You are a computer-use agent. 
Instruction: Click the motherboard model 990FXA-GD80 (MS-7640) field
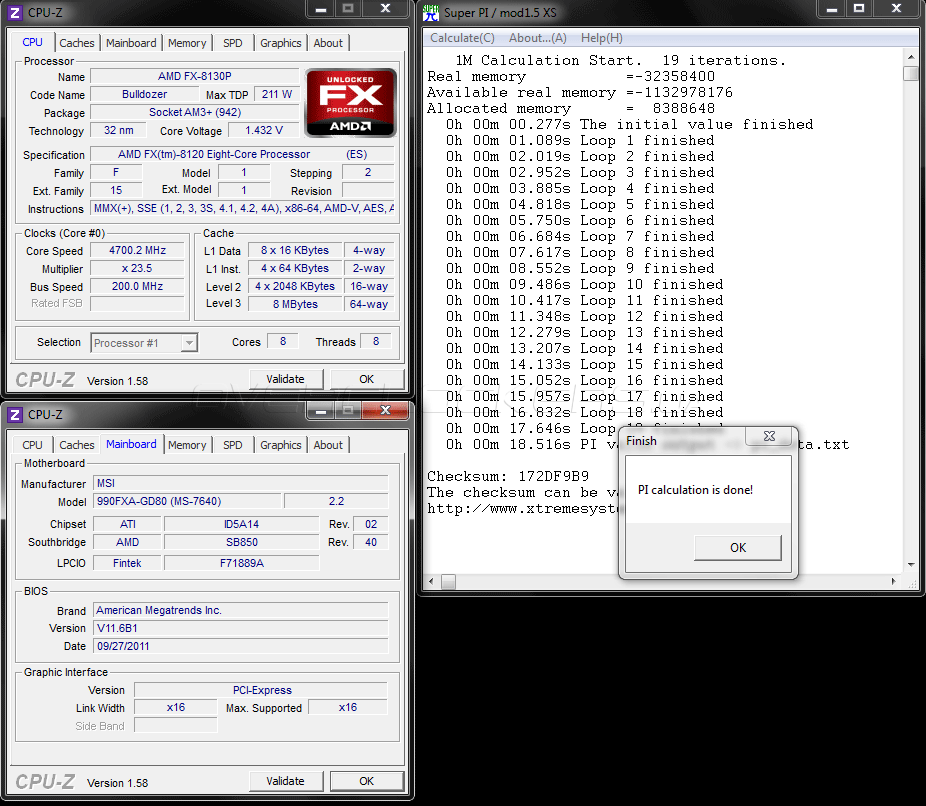[x=187, y=501]
